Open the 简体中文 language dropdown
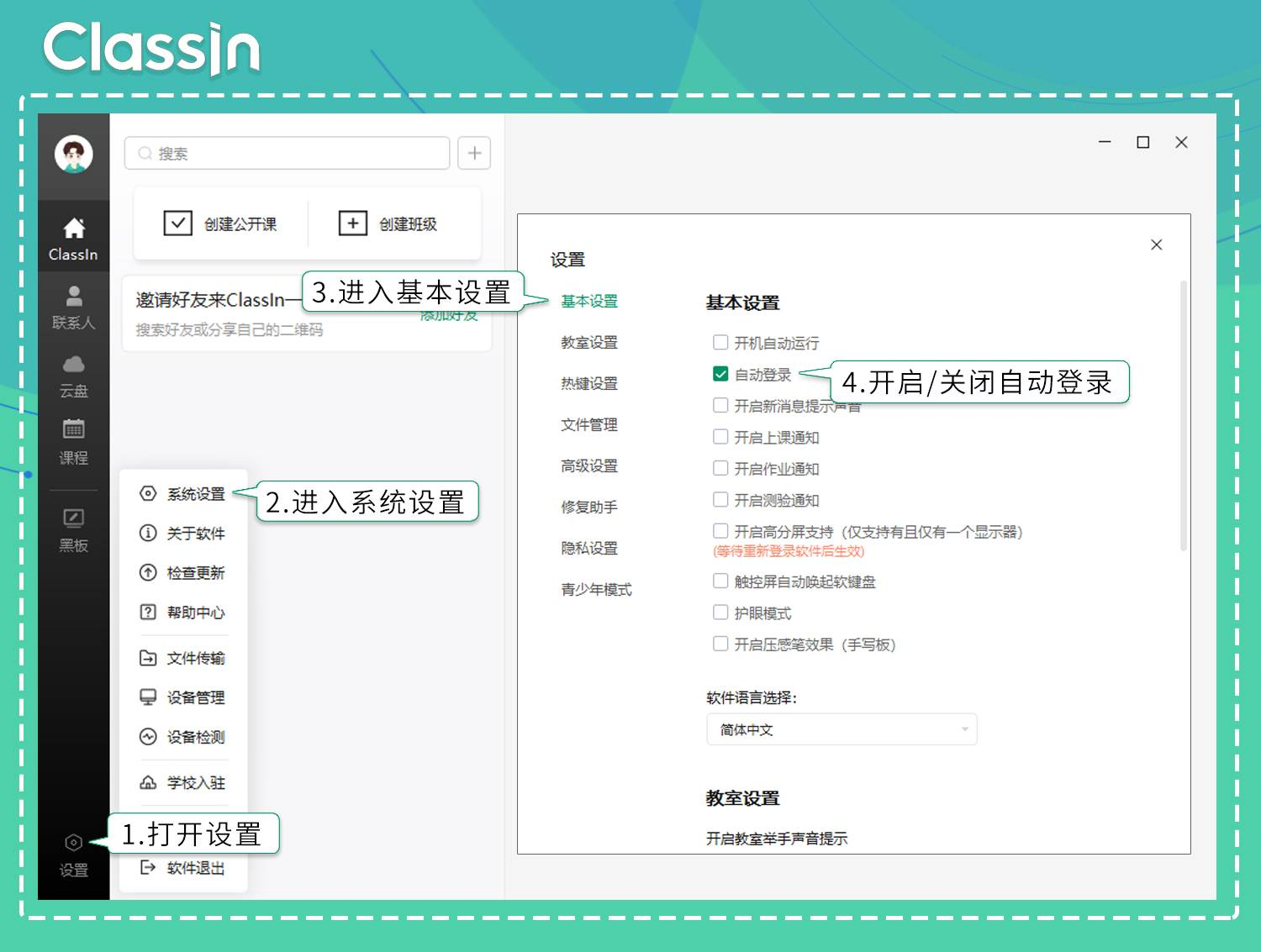 click(x=842, y=729)
